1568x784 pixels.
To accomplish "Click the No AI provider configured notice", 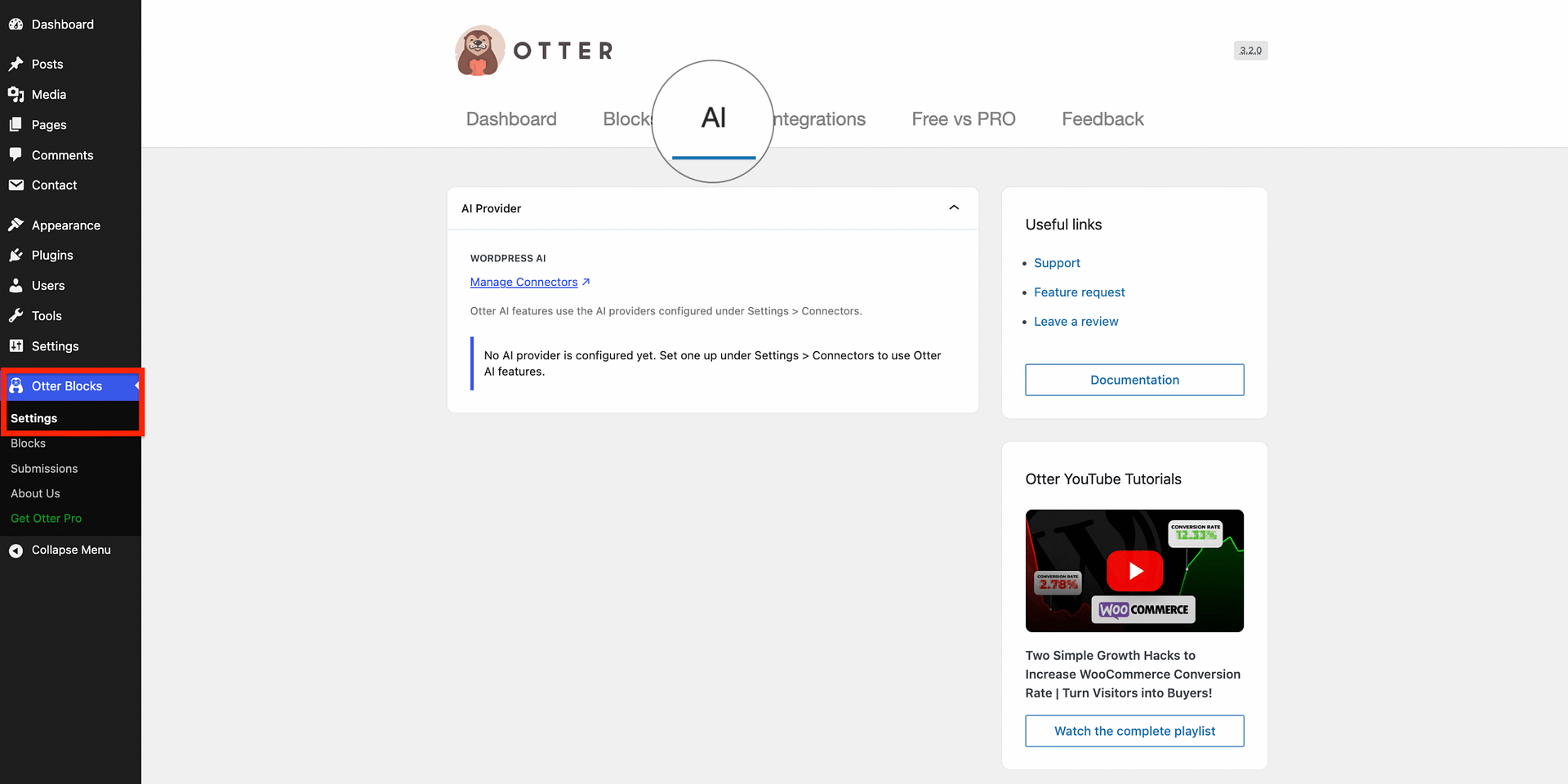I will click(x=713, y=363).
